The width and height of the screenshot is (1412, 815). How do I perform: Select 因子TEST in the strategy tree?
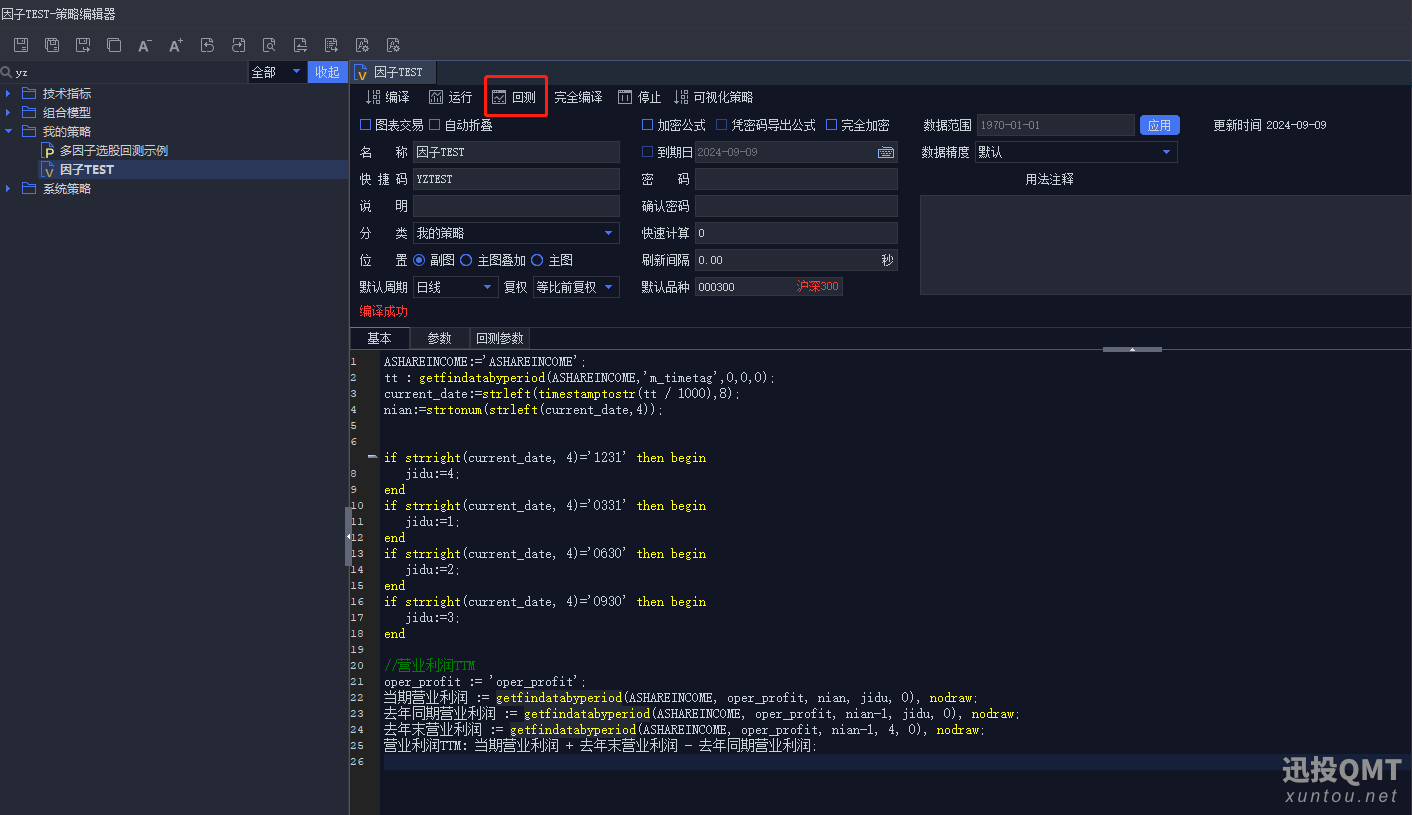coord(86,169)
